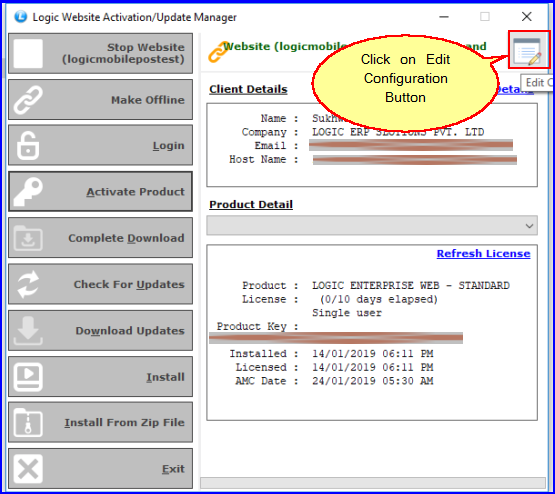The width and height of the screenshot is (555, 494).
Task: Click the folder download icon for Complete Download
Action: (x=28, y=238)
